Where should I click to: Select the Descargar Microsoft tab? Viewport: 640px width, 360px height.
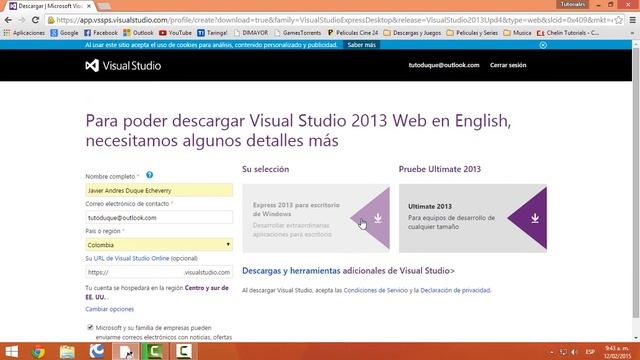point(50,6)
